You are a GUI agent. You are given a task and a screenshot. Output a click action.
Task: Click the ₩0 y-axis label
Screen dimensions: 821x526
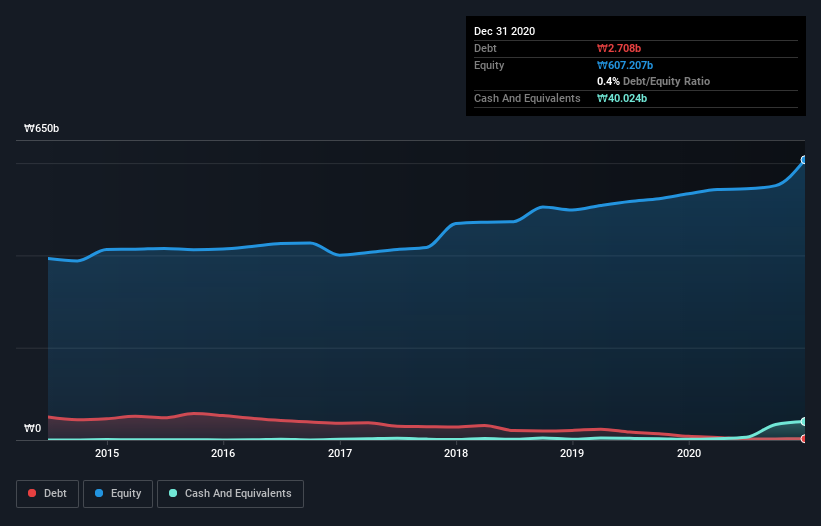coord(32,429)
